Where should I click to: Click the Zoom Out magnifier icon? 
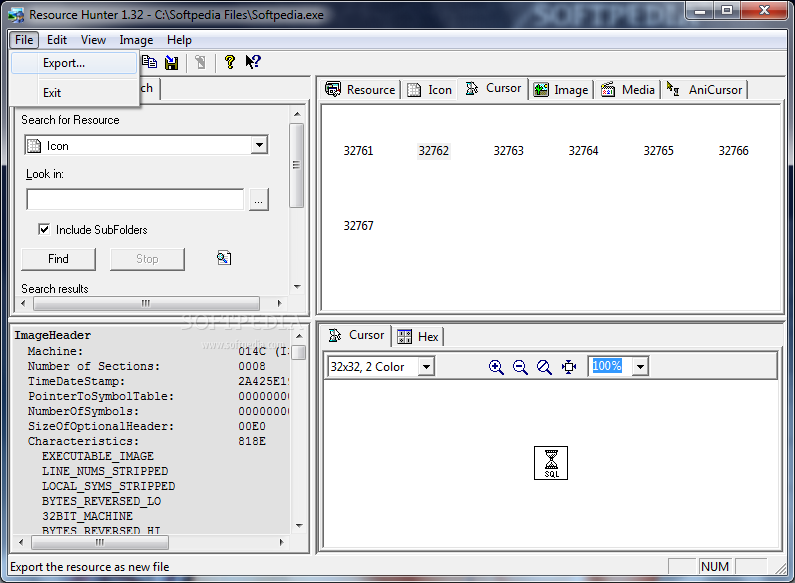[x=520, y=367]
